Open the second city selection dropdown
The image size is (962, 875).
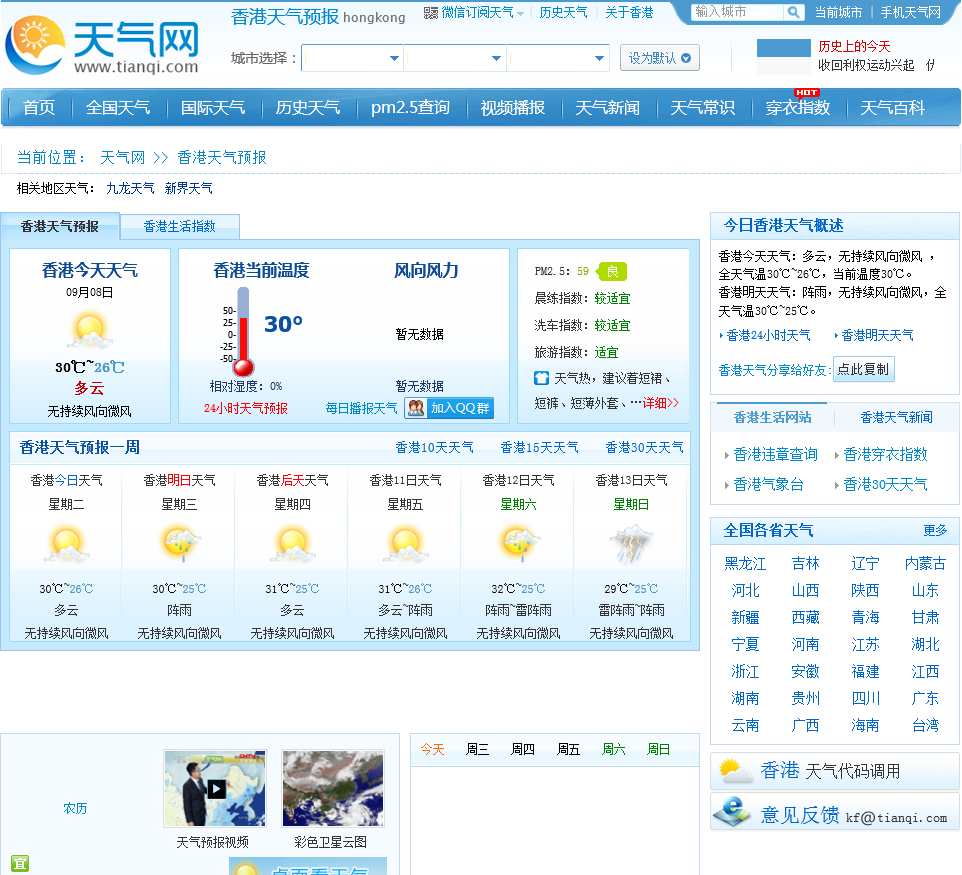(x=455, y=58)
